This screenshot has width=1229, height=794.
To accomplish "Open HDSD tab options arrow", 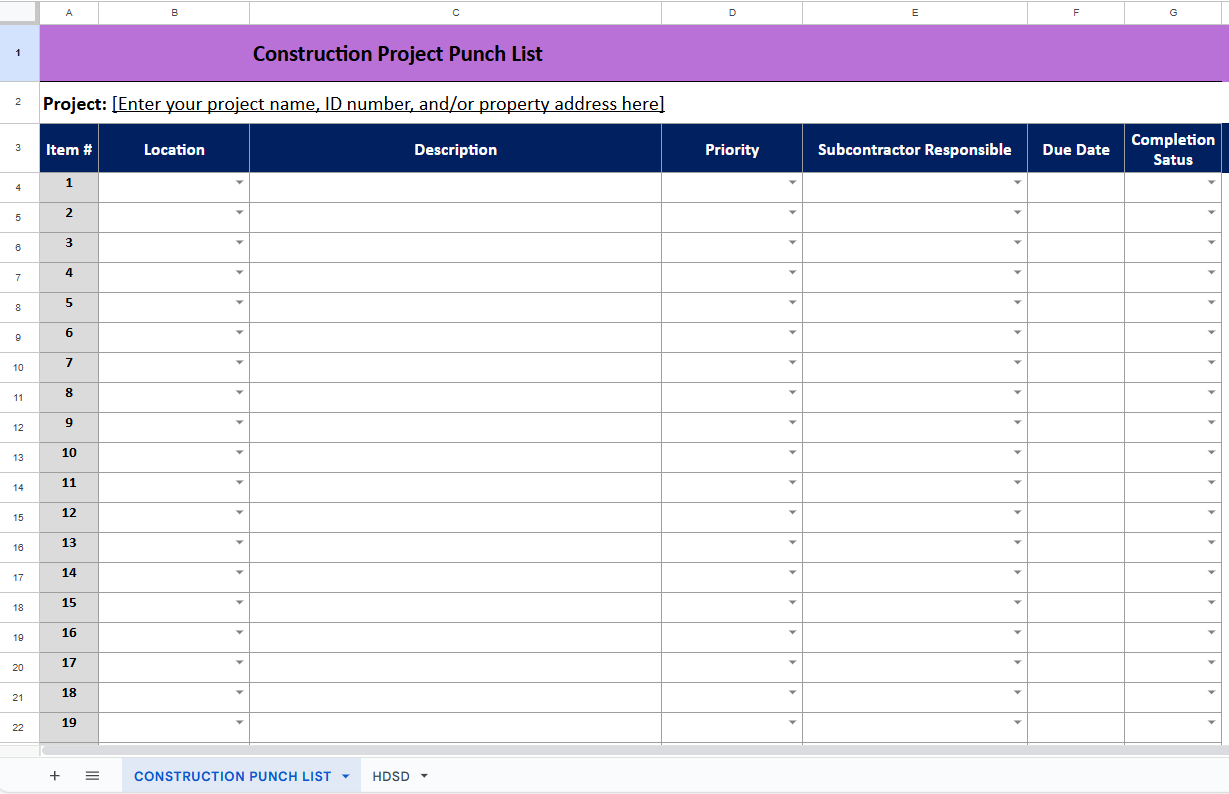I will (x=424, y=776).
